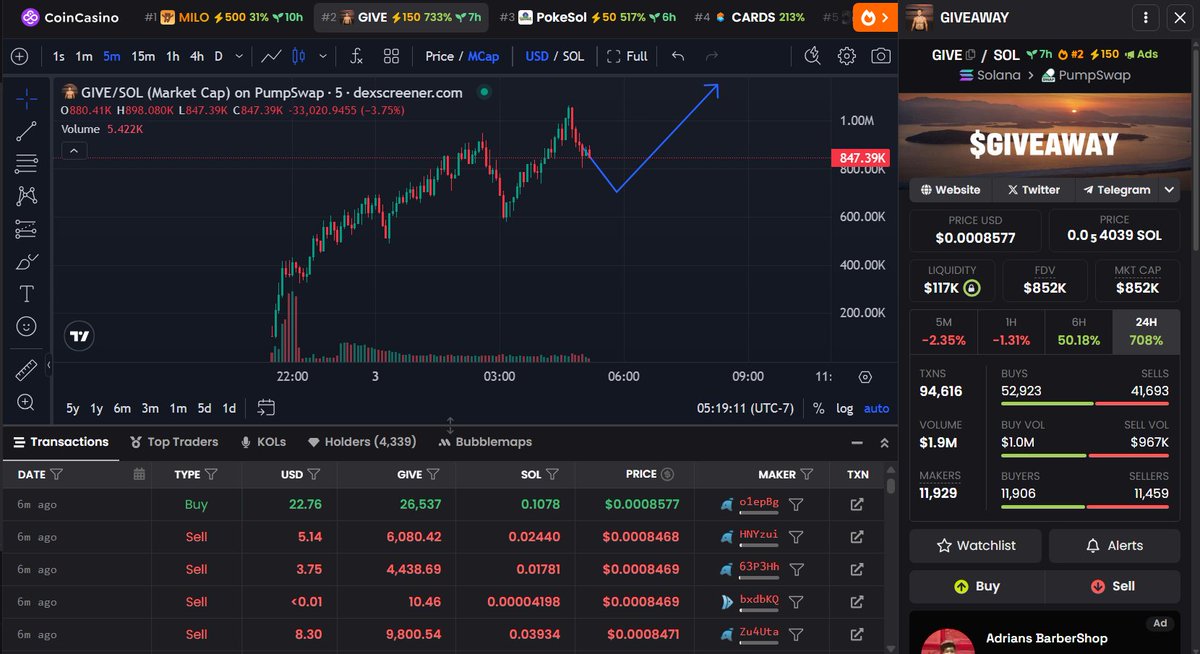Take a chart snapshot with camera icon

[x=880, y=56]
